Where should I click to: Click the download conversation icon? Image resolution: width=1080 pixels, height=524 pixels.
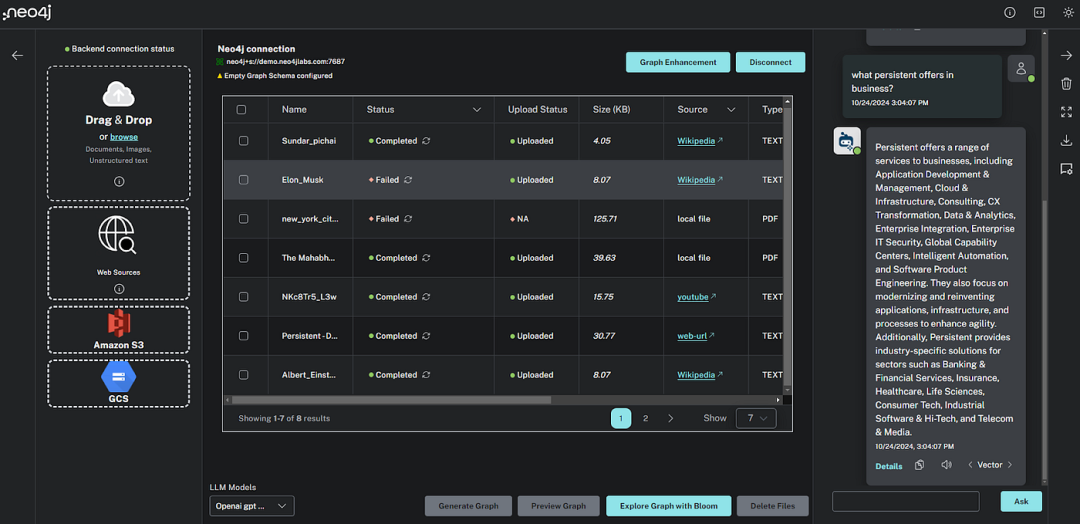tap(1066, 140)
